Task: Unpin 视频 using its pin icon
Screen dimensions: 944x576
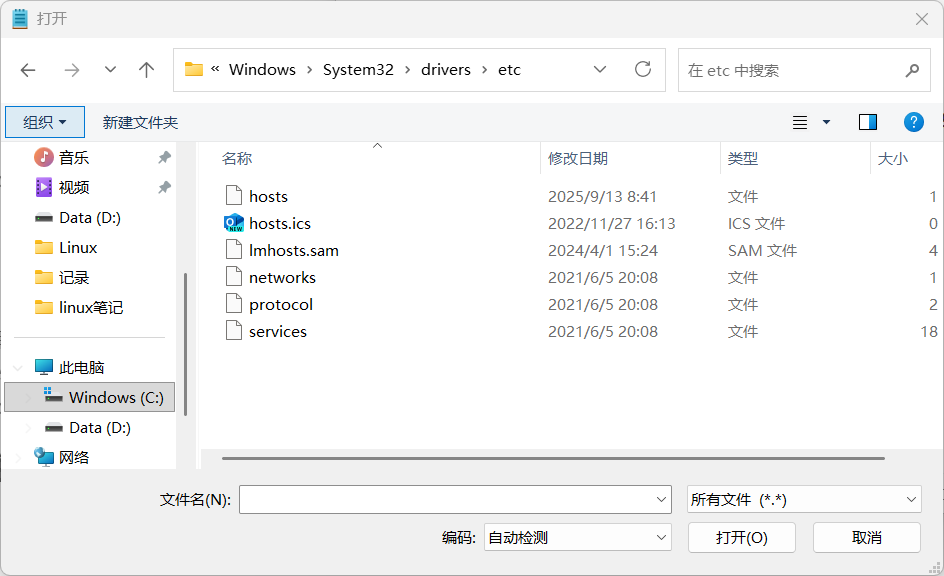Action: coord(164,187)
